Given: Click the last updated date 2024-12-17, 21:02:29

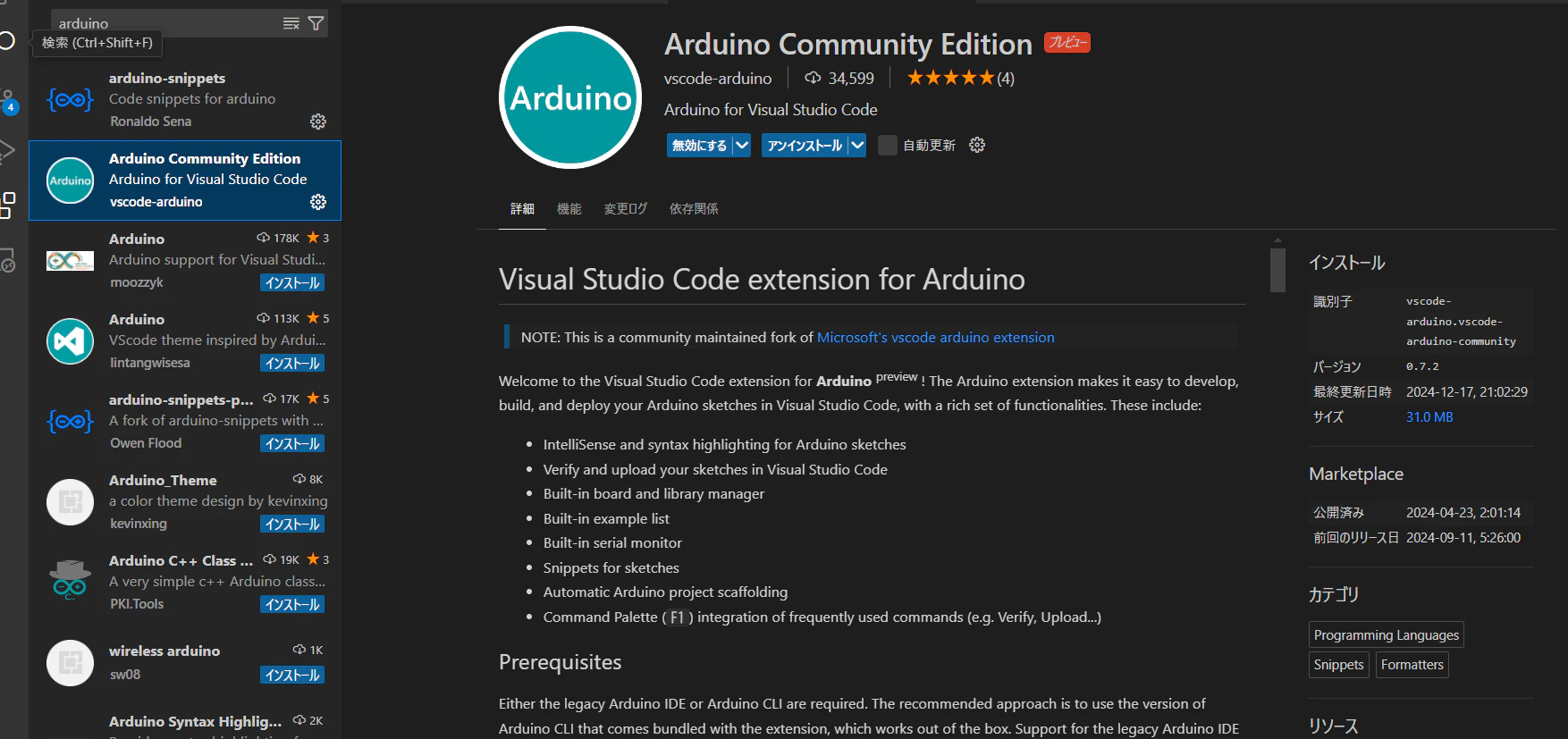Looking at the screenshot, I should tap(1467, 391).
